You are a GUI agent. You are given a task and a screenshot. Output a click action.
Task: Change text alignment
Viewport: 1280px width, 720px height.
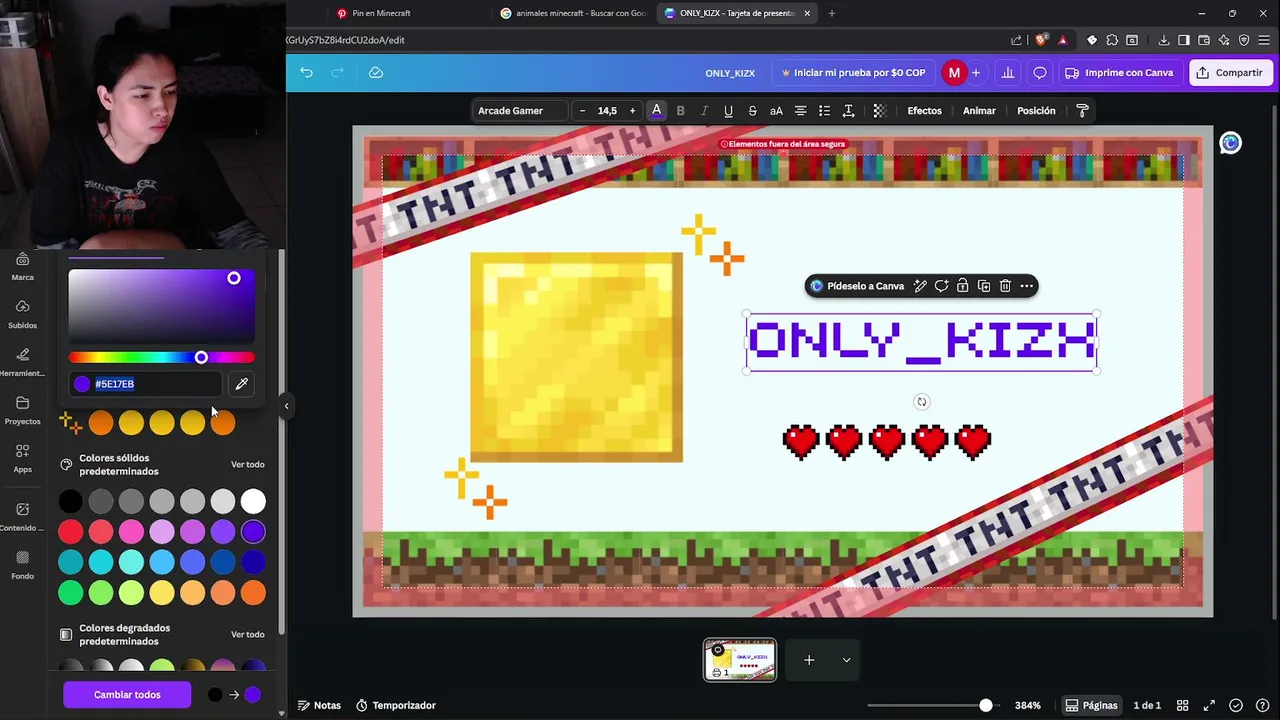[800, 111]
